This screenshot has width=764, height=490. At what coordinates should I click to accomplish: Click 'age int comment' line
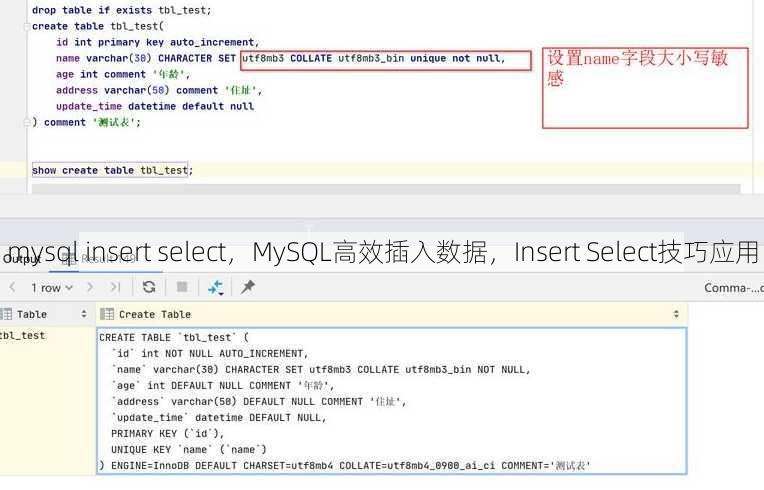point(123,75)
